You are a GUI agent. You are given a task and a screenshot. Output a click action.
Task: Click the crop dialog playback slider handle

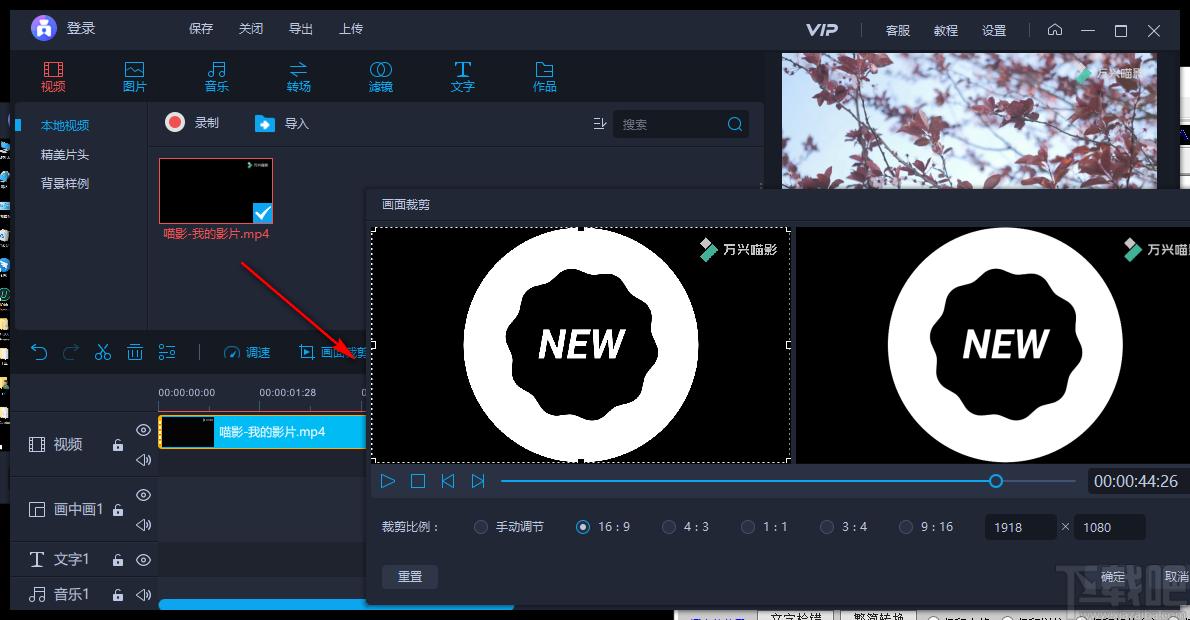point(996,481)
